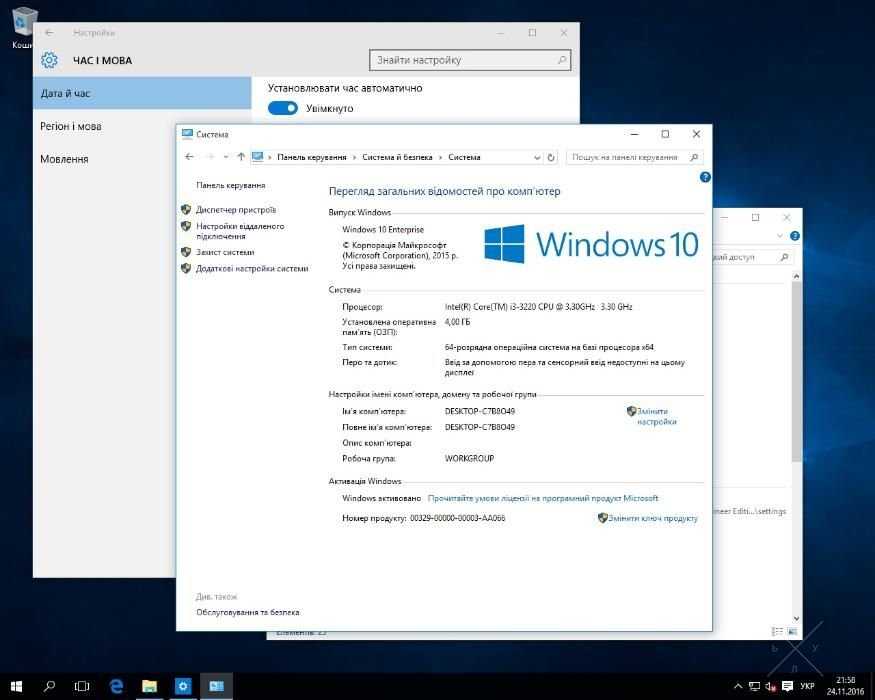Click the Change settings (Змінити настройки) link
The image size is (875, 700).
click(x=657, y=416)
